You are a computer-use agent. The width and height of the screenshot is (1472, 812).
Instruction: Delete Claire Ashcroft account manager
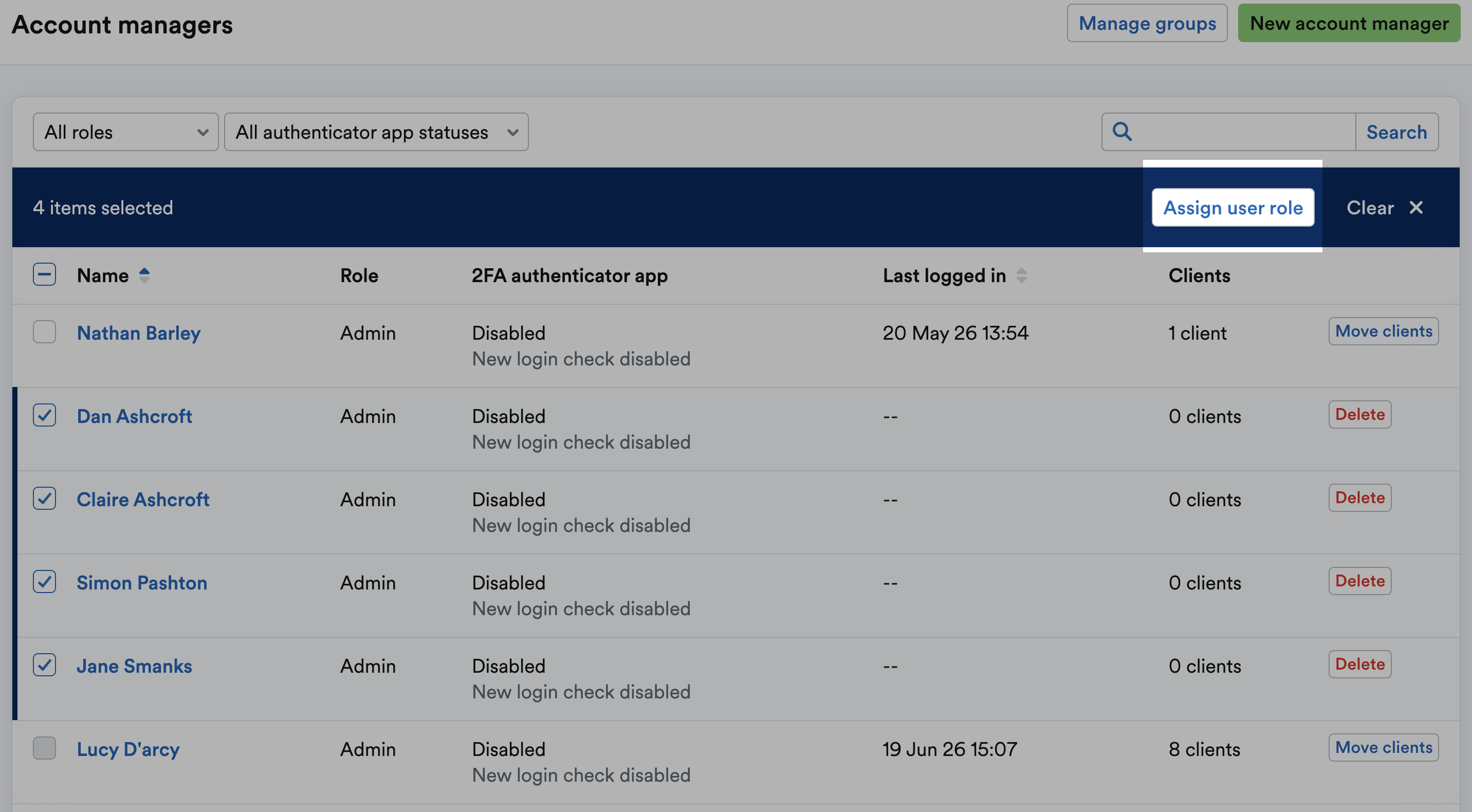(x=1359, y=497)
